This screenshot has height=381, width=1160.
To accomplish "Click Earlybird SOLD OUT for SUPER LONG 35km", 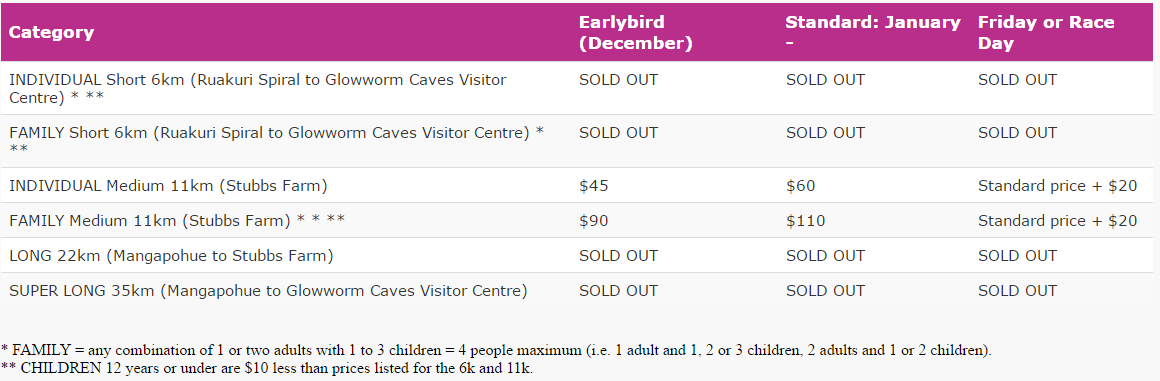I will point(618,291).
